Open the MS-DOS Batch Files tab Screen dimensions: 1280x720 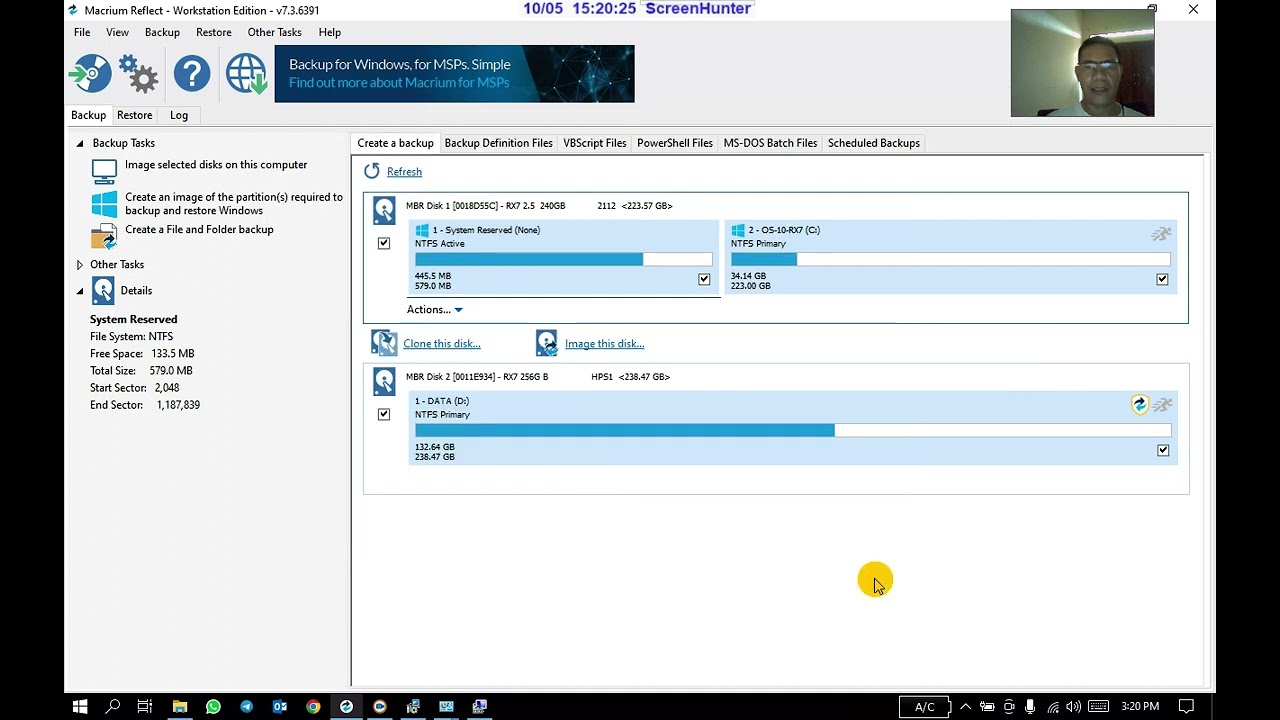point(770,143)
